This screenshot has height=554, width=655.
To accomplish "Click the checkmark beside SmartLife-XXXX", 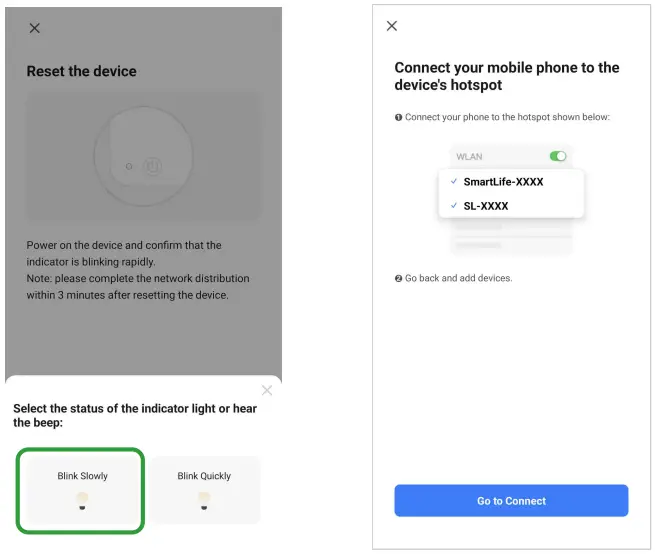I will [454, 181].
